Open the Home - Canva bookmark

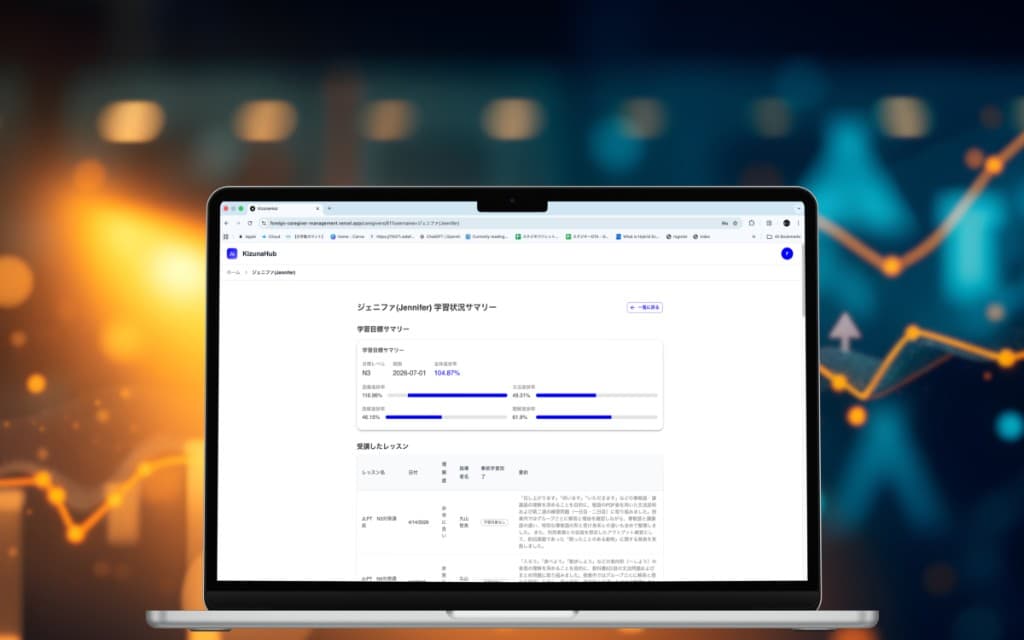tap(347, 236)
